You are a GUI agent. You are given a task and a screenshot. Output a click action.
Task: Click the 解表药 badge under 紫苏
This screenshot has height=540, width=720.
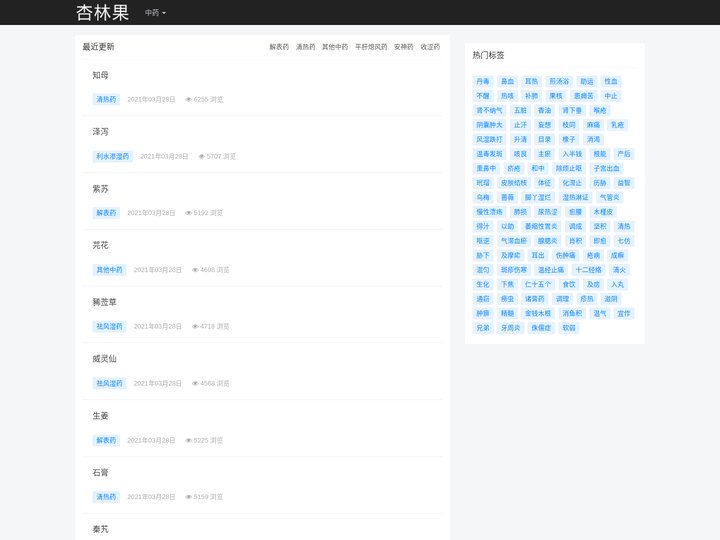click(x=106, y=213)
